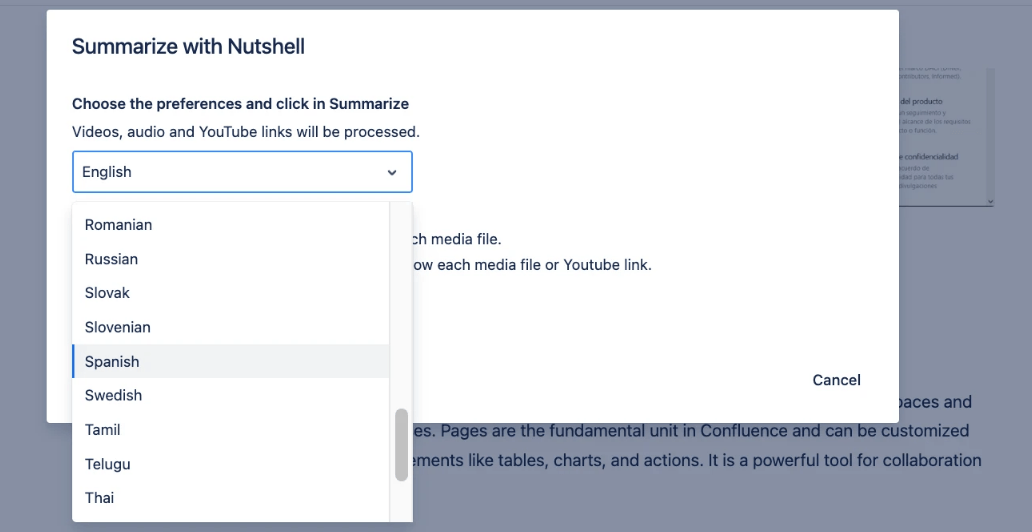Screen dimensions: 1032x532
Task: Expand the language dropdown chevron
Action: 391,172
